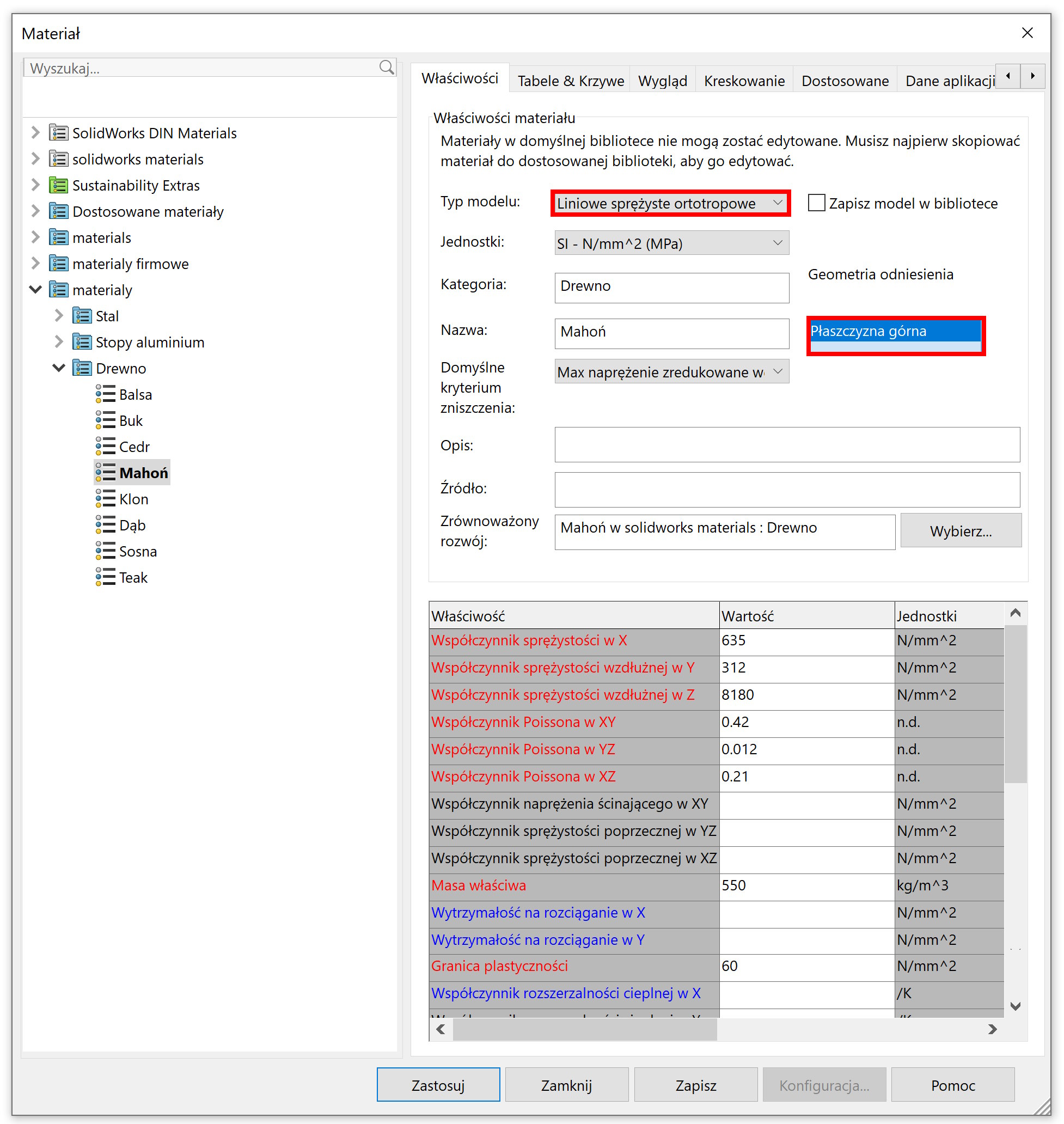
Task: Switch to the Tabele & Krzywe tab
Action: click(570, 81)
